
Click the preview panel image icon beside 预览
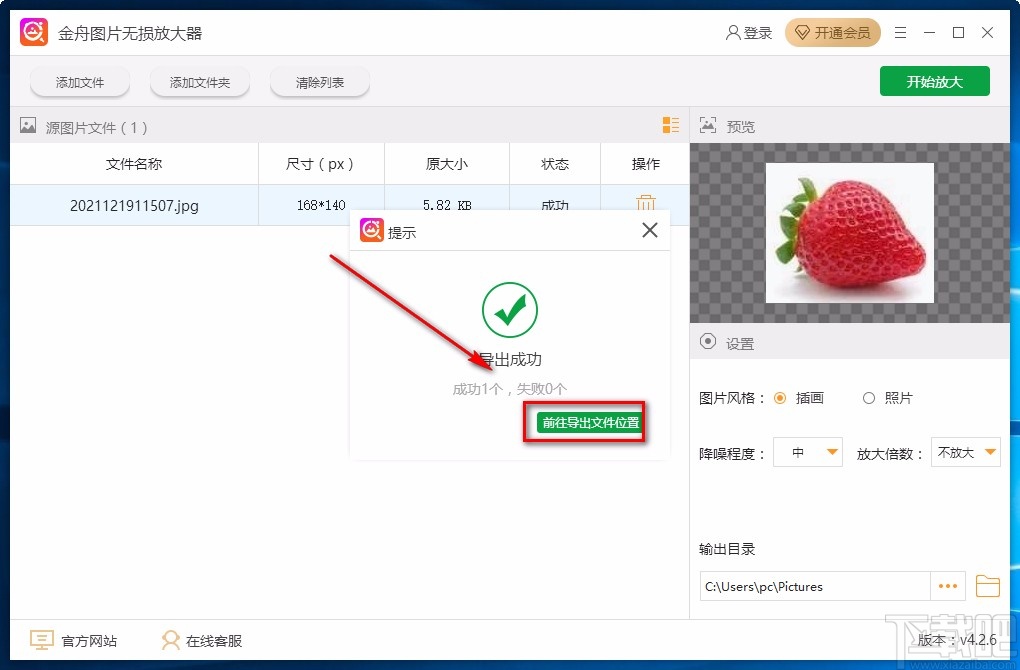click(x=709, y=126)
